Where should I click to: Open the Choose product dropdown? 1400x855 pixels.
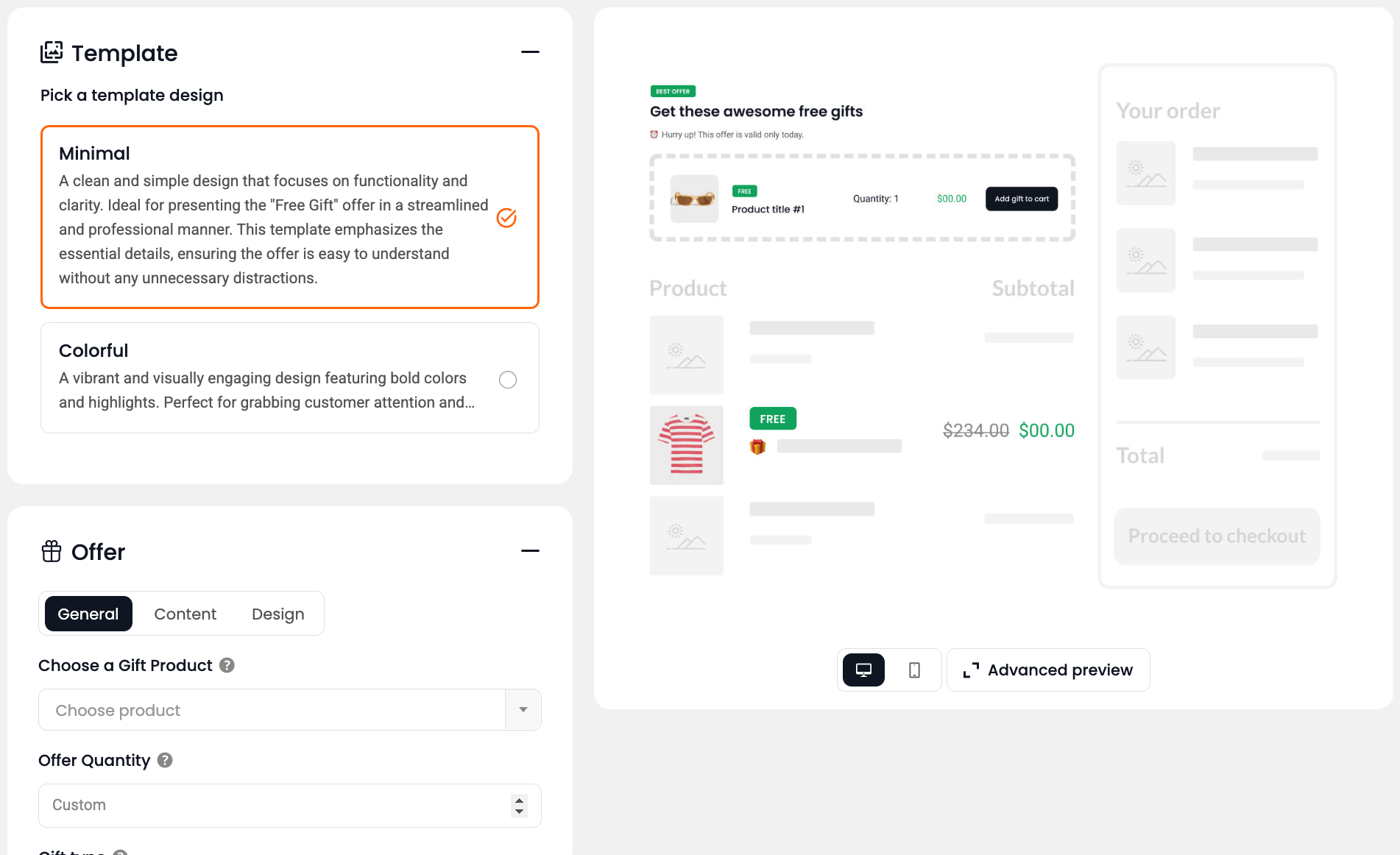pos(523,710)
